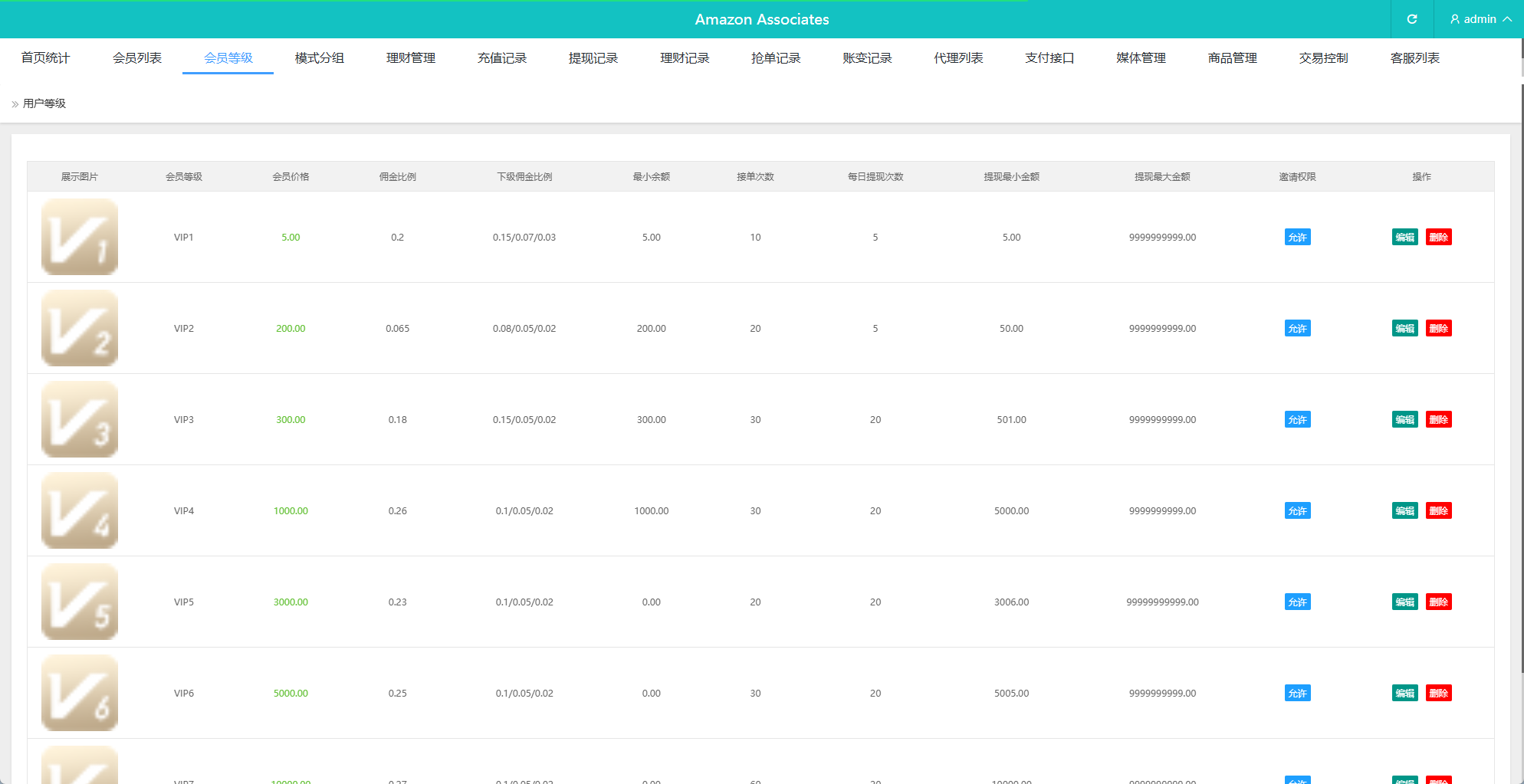Switch to 首页统计 tab
The width and height of the screenshot is (1524, 784).
pyautogui.click(x=45, y=58)
